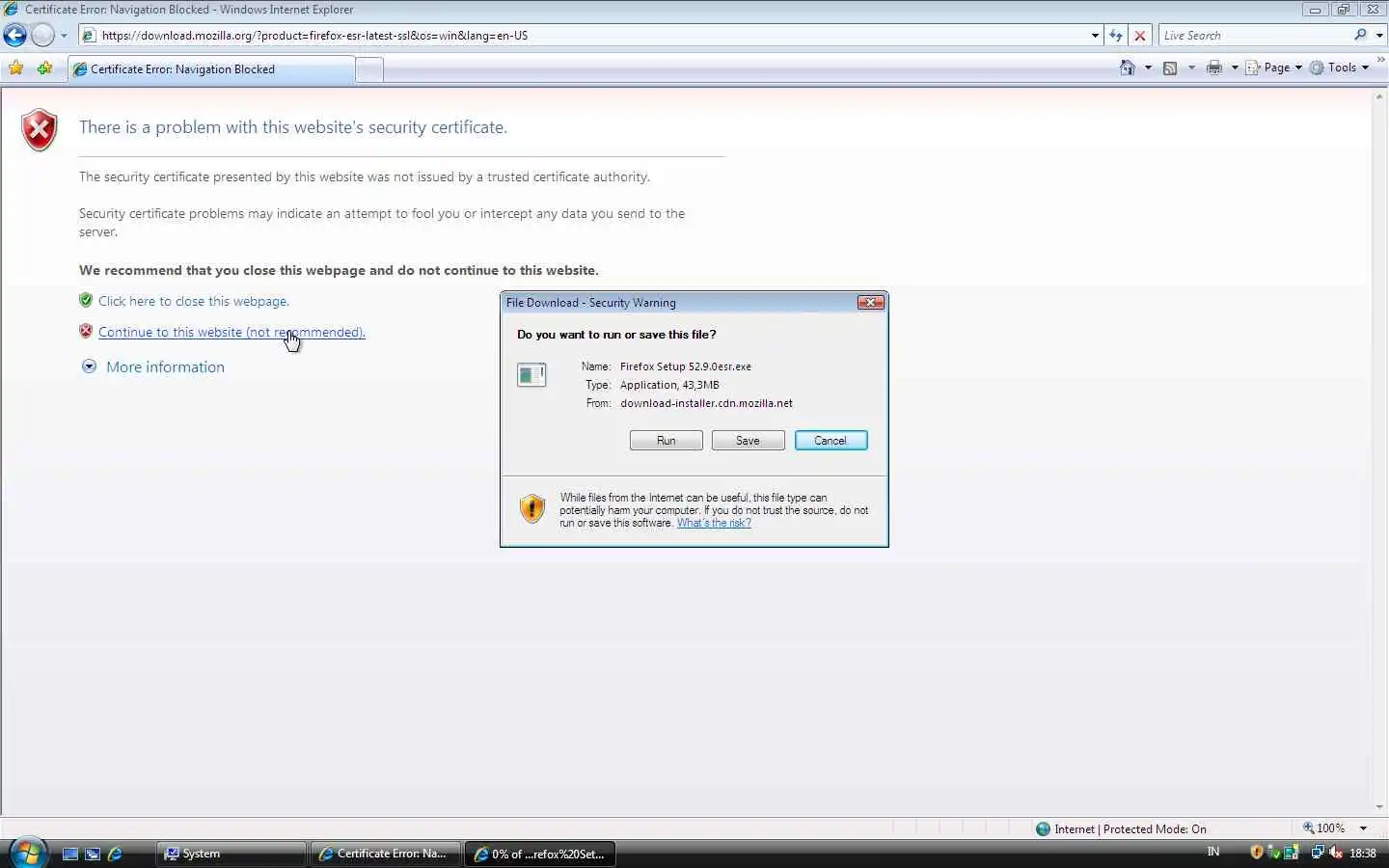Click file name Firefox Setup 52.9.0esr.exe

pyautogui.click(x=686, y=366)
